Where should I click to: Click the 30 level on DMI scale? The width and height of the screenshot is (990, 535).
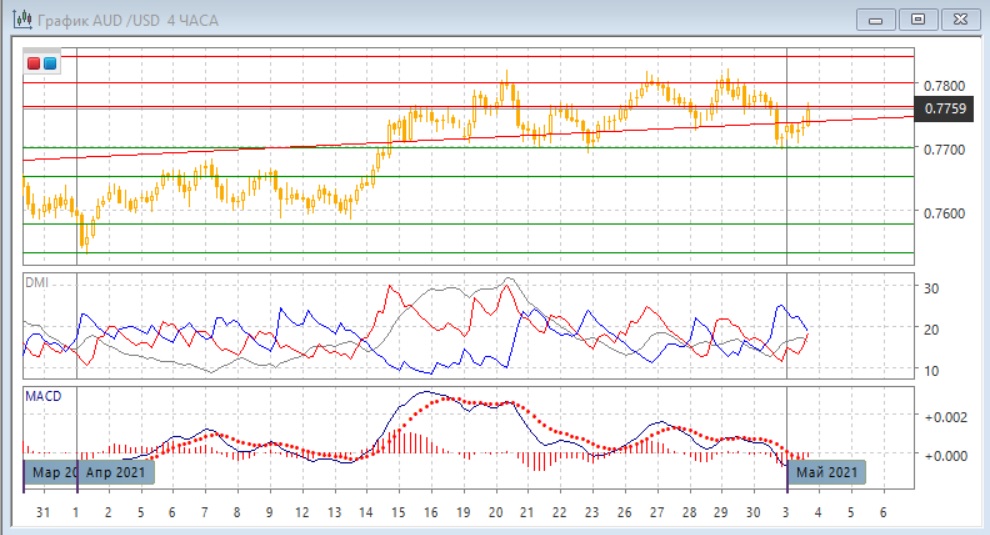click(x=931, y=288)
